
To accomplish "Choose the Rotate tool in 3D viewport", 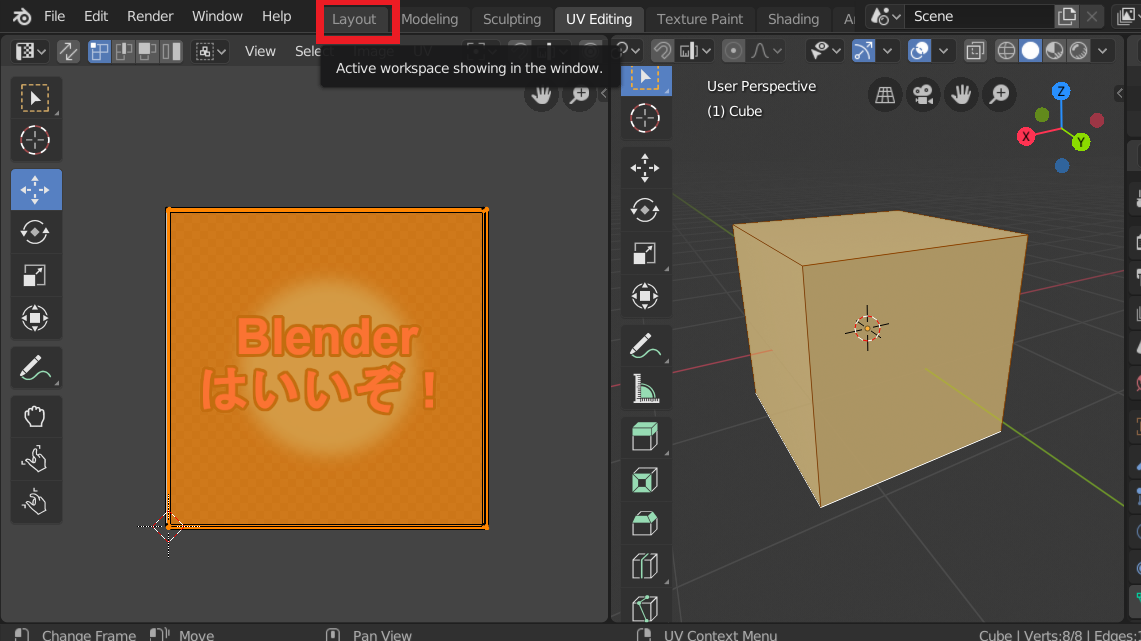I will pos(645,210).
